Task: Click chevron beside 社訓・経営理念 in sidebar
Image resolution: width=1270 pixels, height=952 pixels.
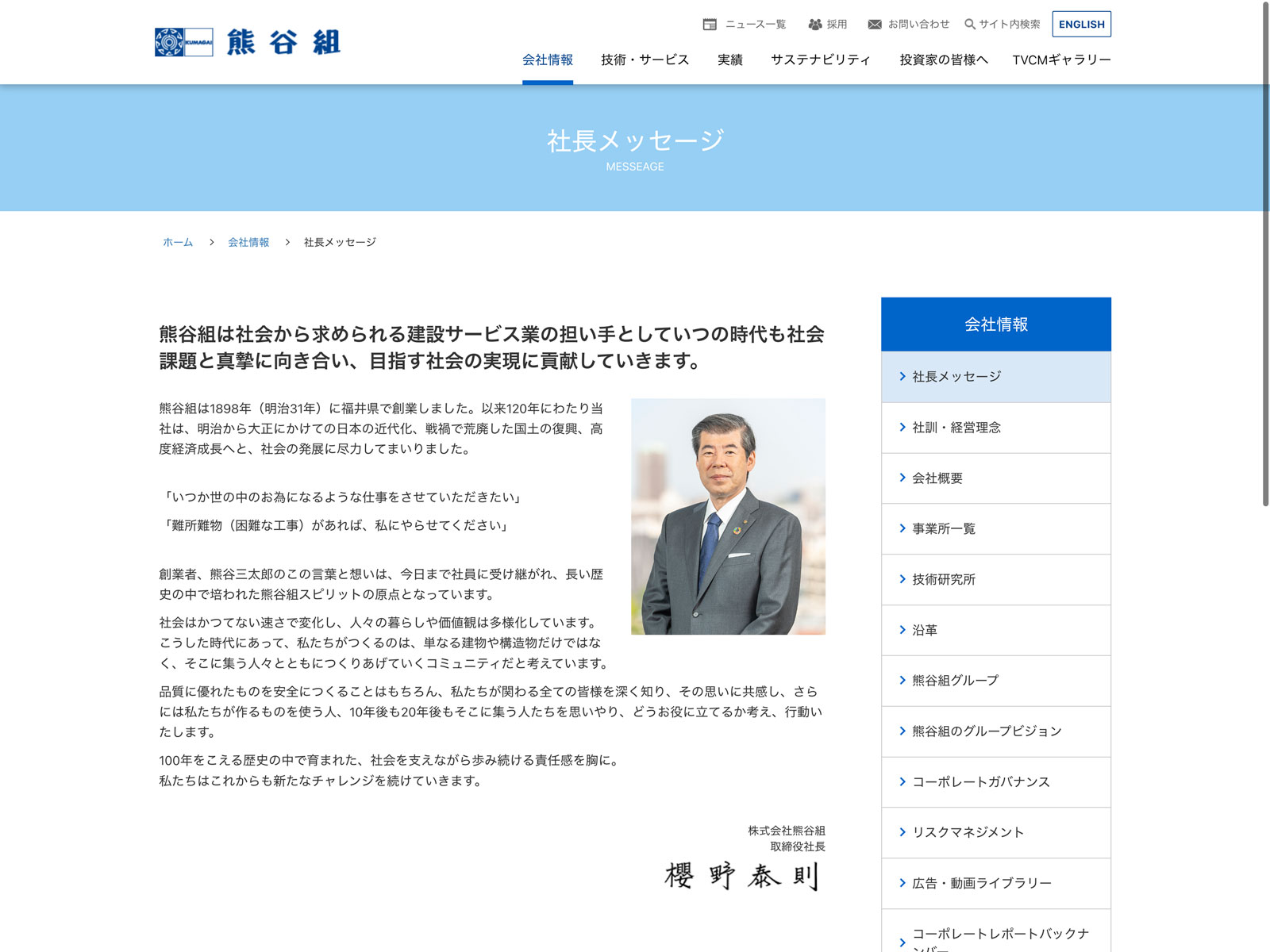Action: pyautogui.click(x=902, y=428)
